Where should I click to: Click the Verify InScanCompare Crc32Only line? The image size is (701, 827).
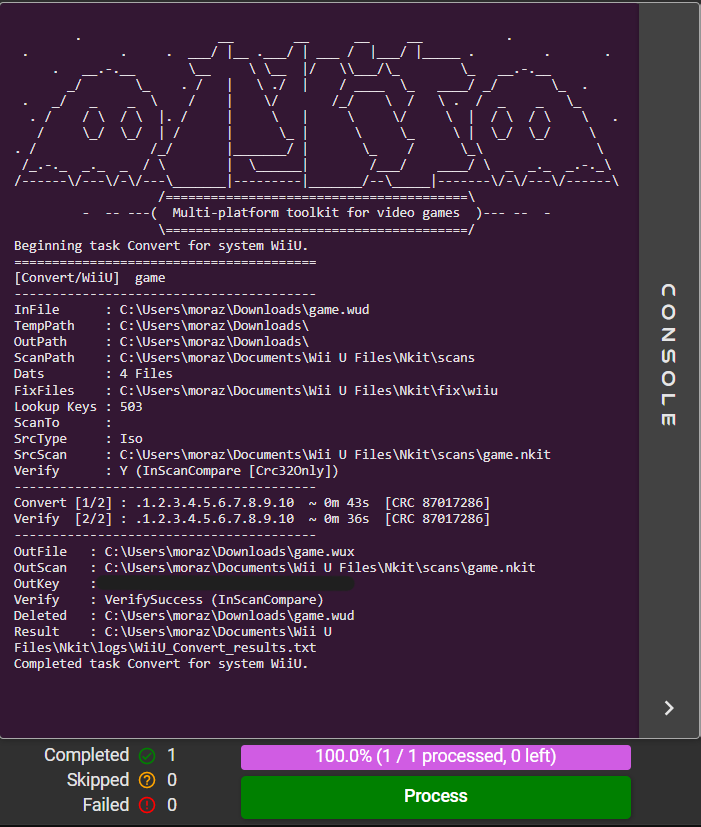[176, 470]
